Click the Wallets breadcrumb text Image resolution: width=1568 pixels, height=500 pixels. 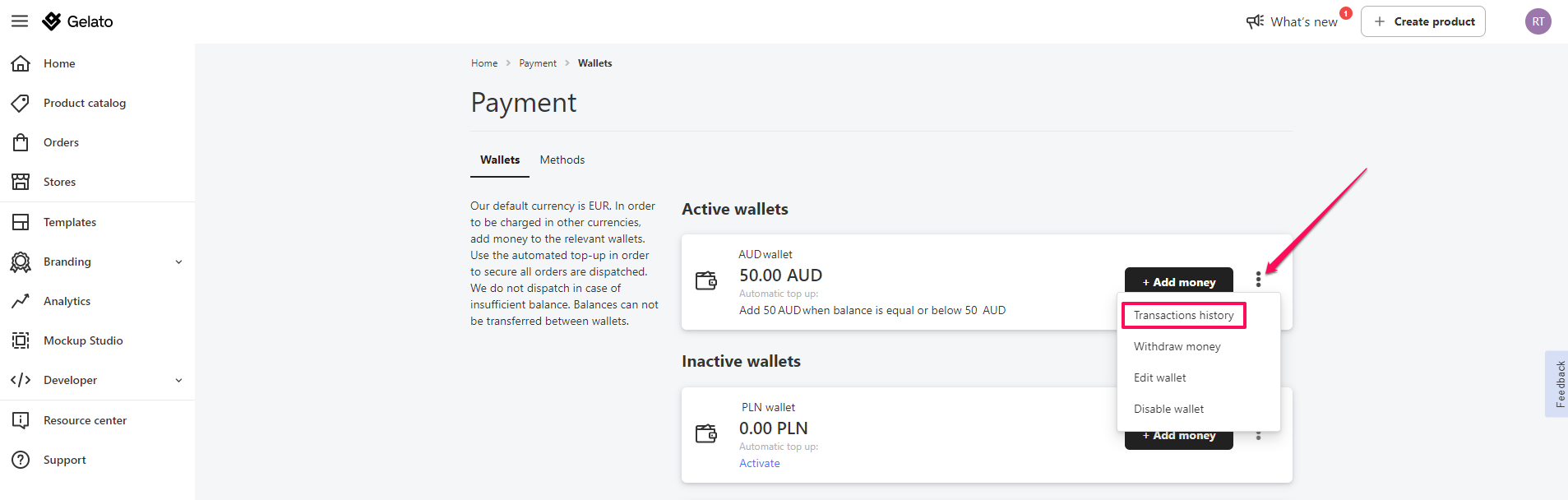pyautogui.click(x=594, y=63)
